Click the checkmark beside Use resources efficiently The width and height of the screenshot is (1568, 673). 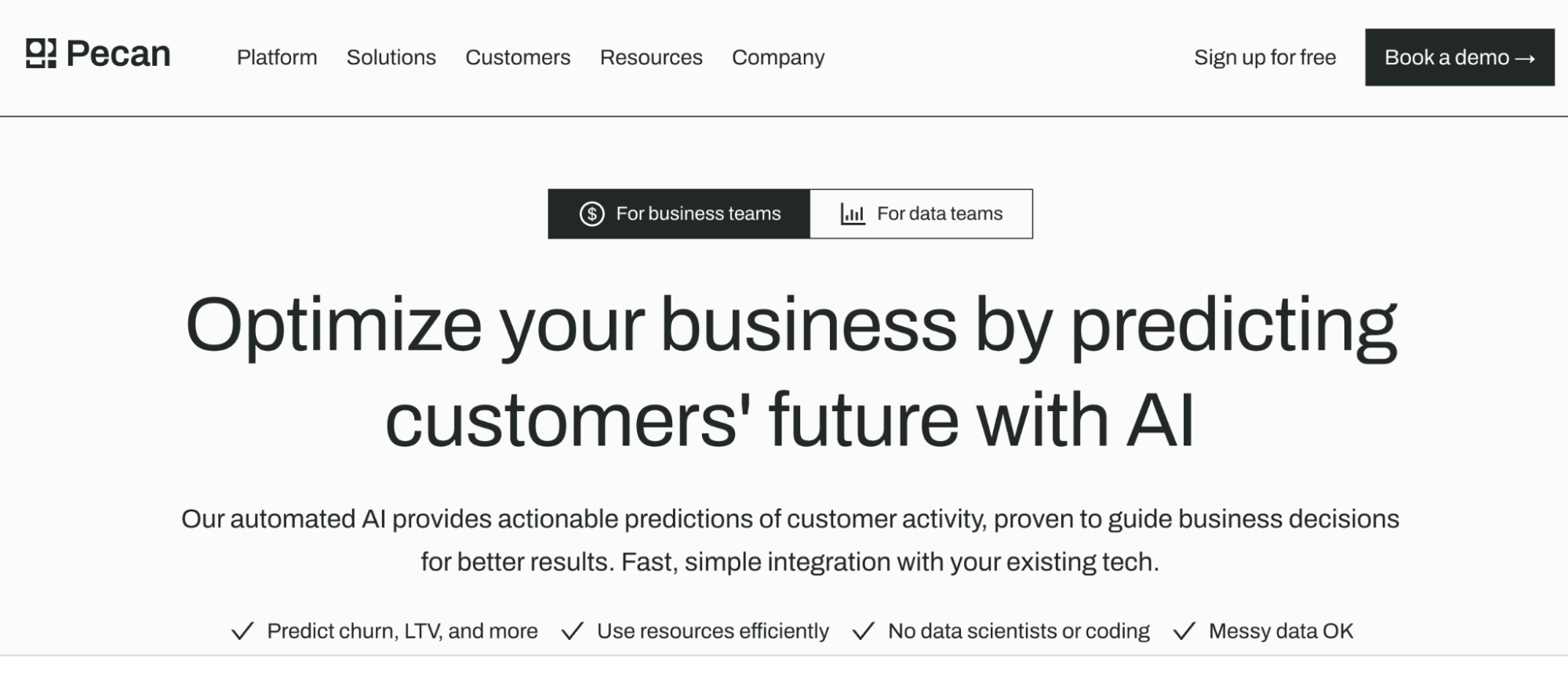[573, 631]
